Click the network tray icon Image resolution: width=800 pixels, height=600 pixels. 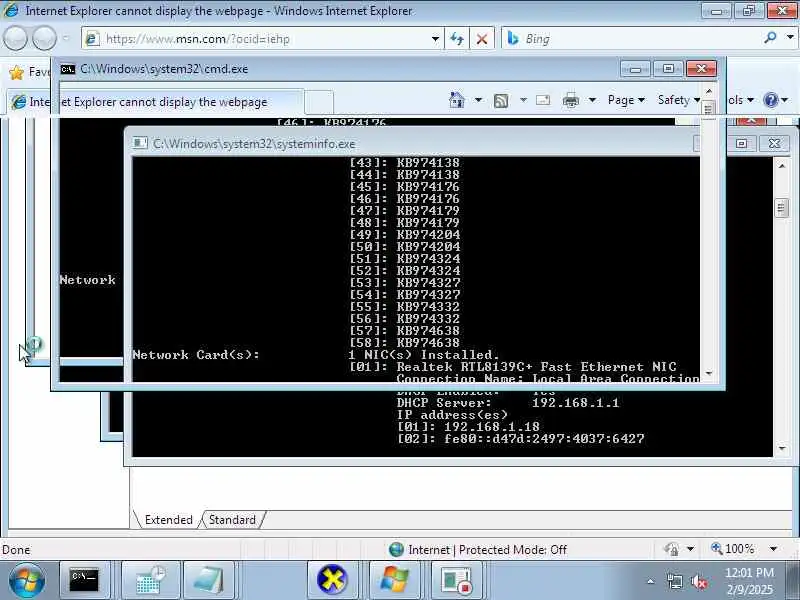click(x=674, y=581)
